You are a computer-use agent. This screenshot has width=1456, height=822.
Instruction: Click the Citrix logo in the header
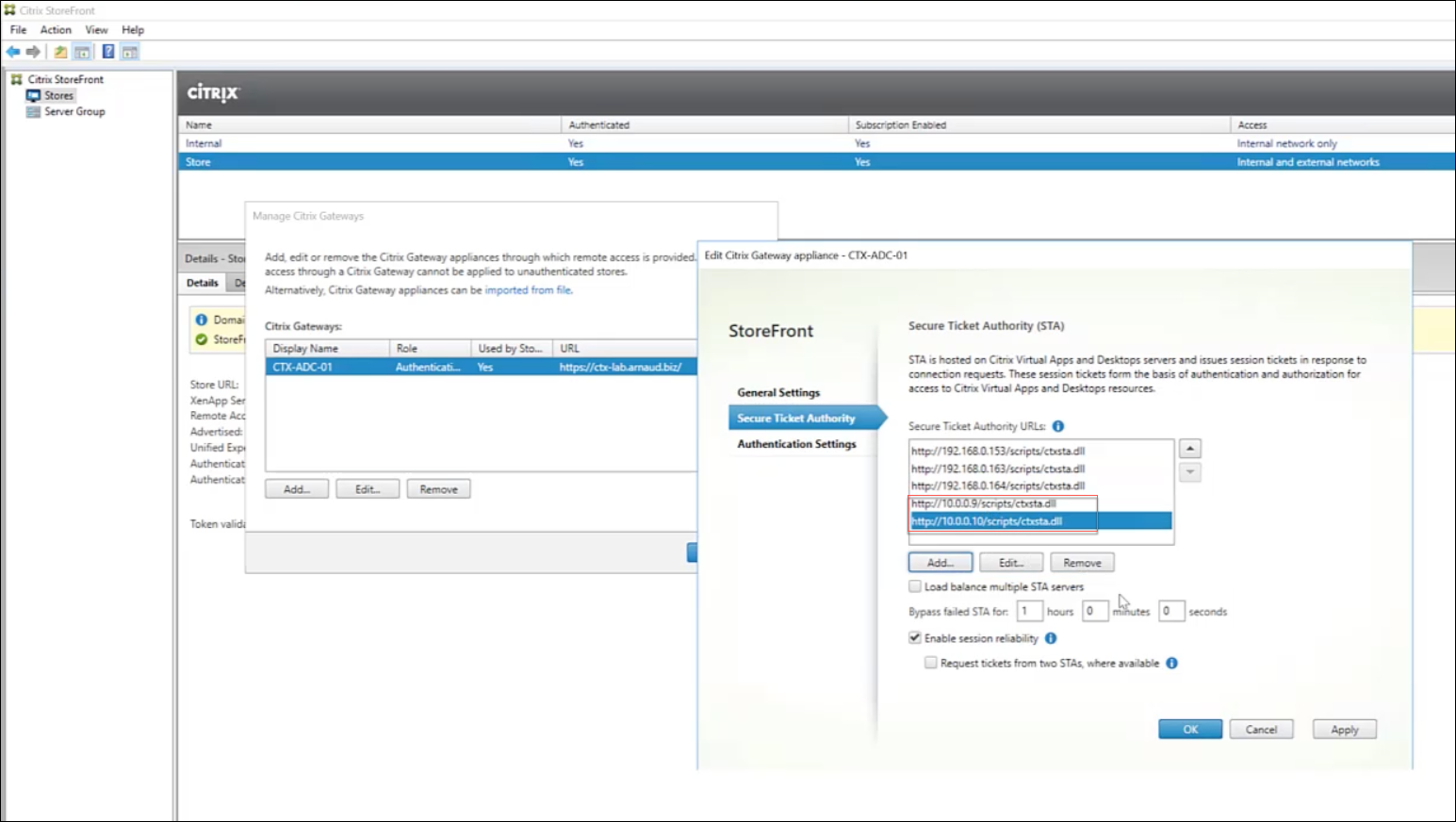coord(213,92)
